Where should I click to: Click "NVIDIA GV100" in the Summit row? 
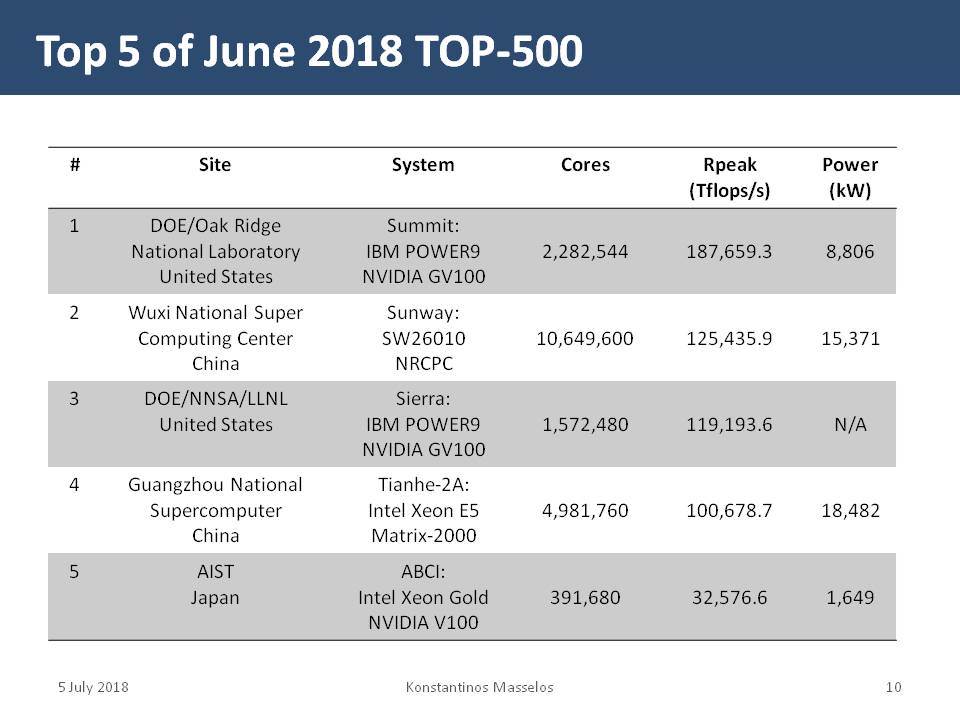click(424, 277)
